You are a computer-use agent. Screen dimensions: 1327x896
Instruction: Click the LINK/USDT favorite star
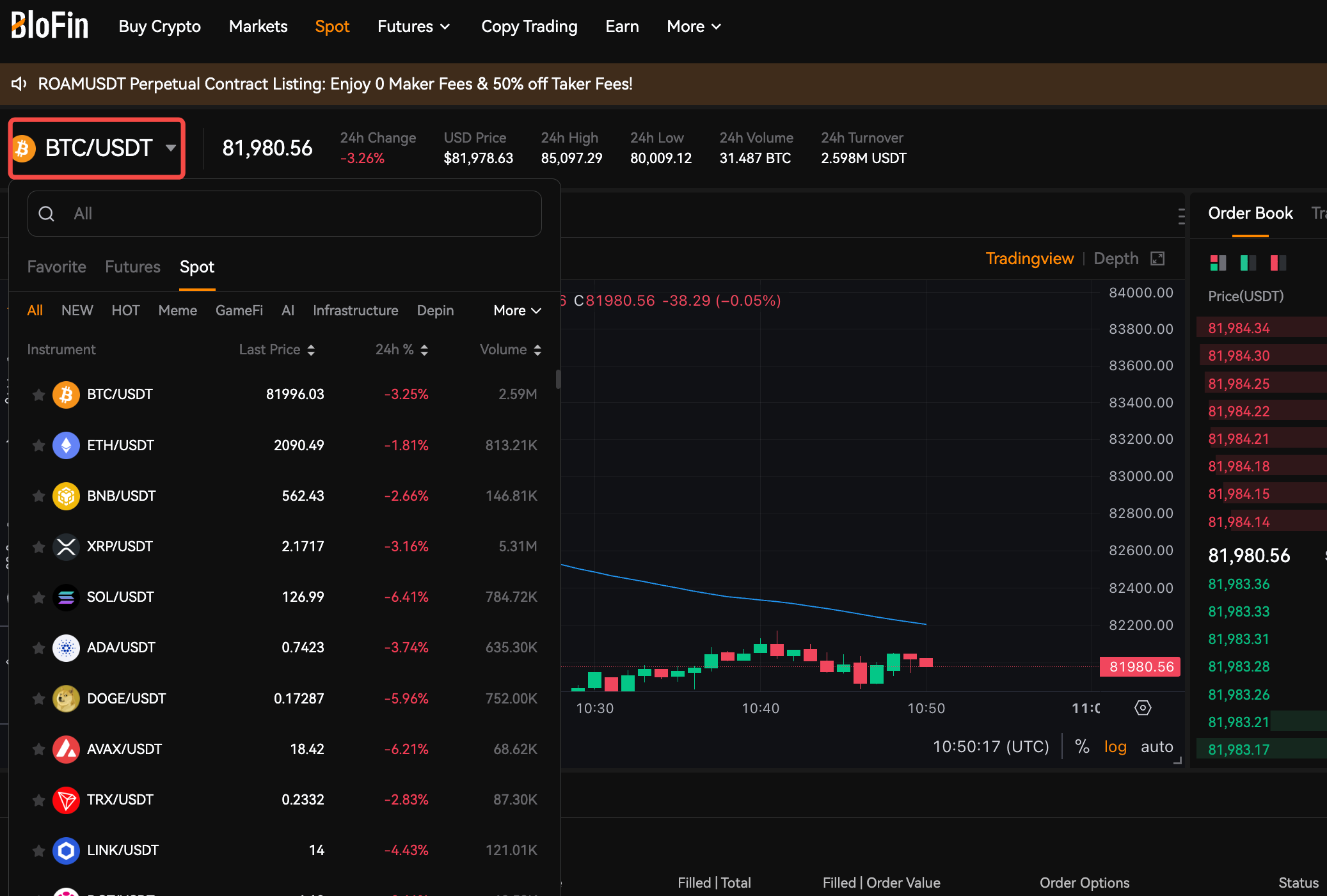(38, 851)
